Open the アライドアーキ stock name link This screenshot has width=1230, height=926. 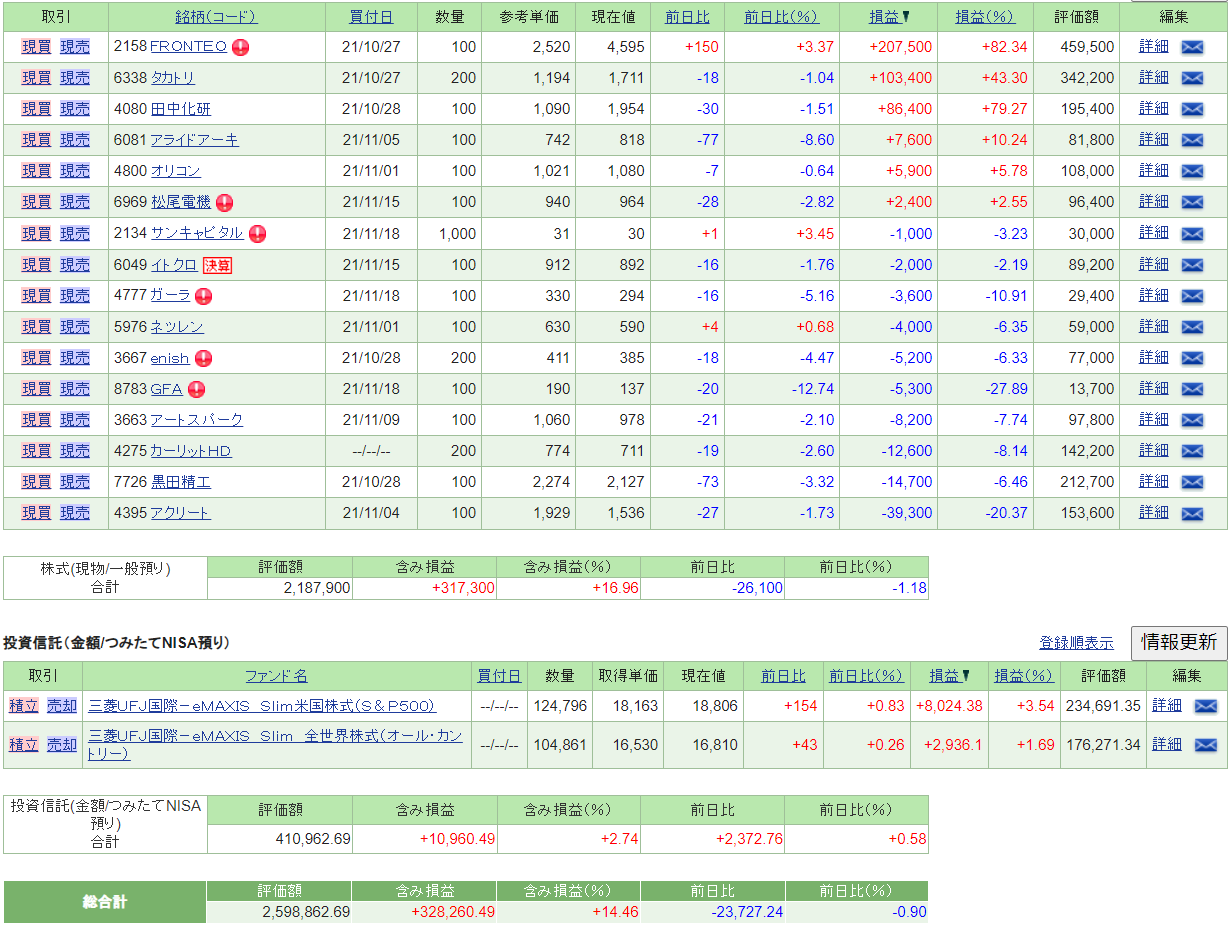tap(194, 140)
